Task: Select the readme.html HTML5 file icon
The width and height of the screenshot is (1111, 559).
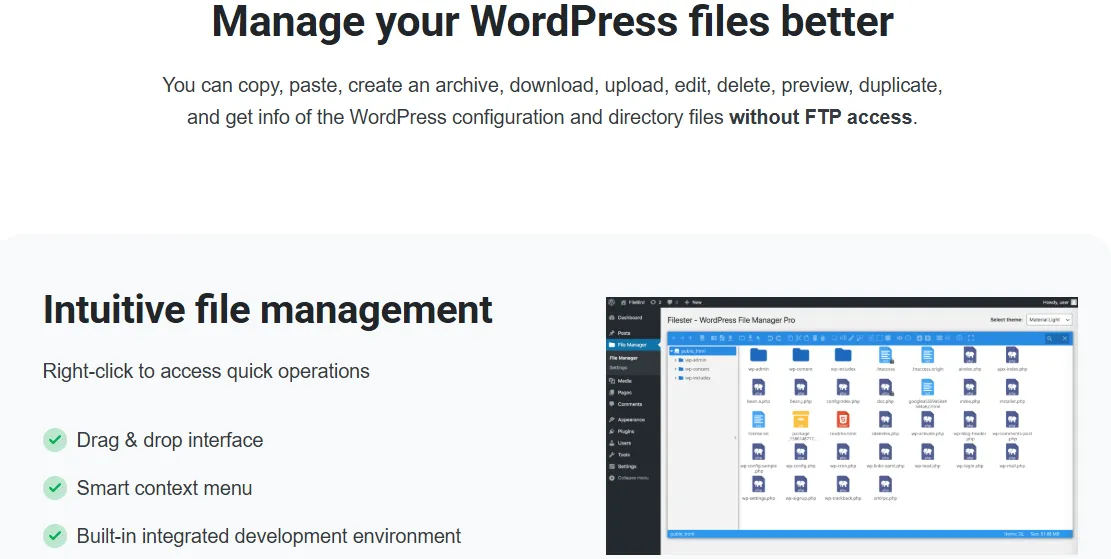Action: pos(842,419)
